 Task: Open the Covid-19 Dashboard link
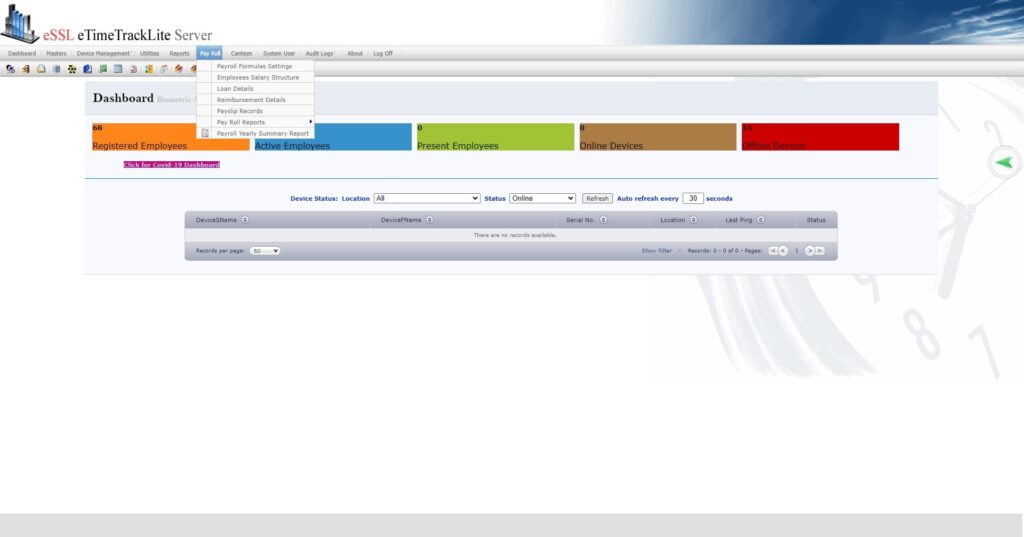tap(172, 165)
